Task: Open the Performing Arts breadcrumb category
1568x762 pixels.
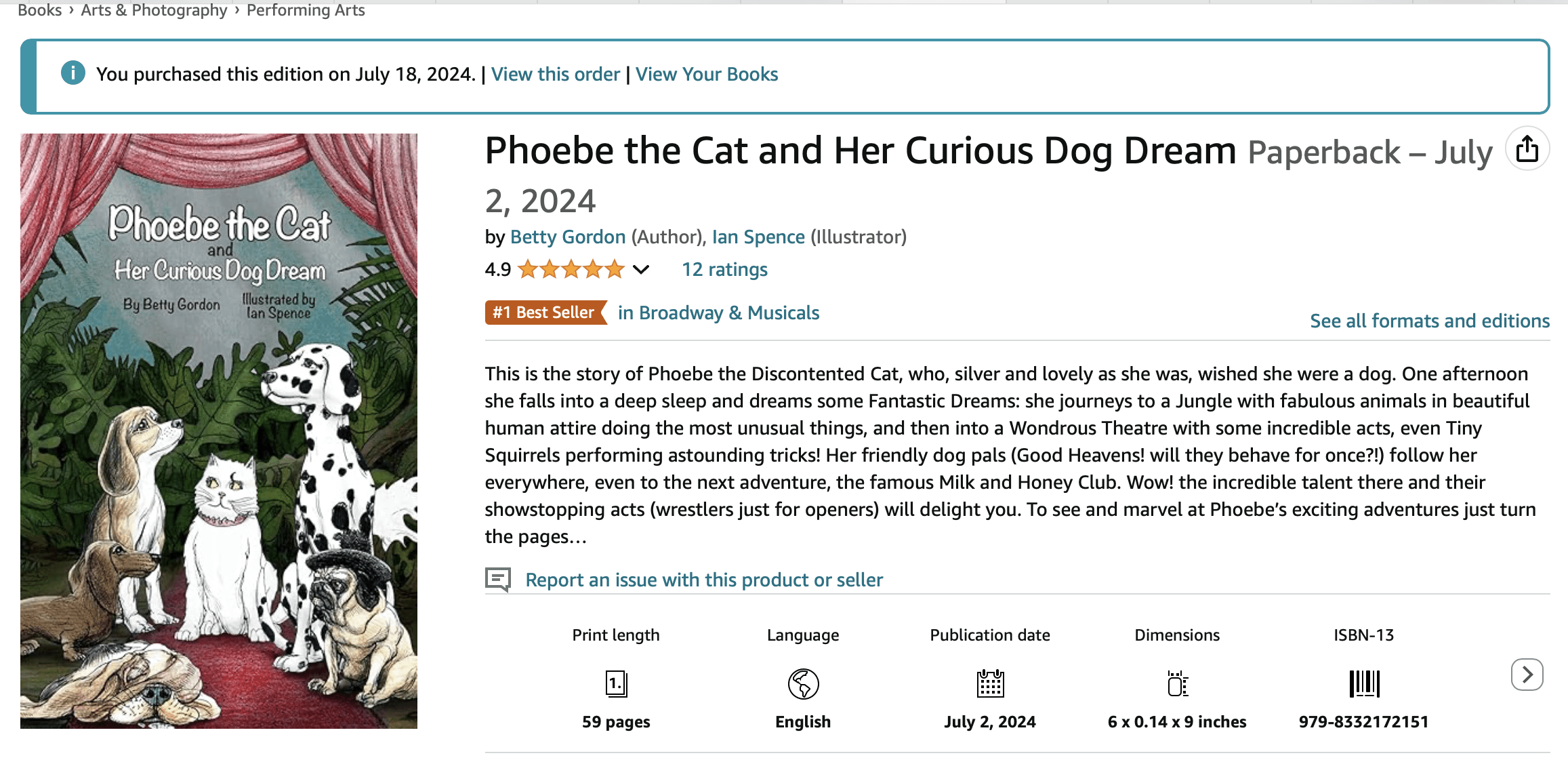Action: point(305,10)
